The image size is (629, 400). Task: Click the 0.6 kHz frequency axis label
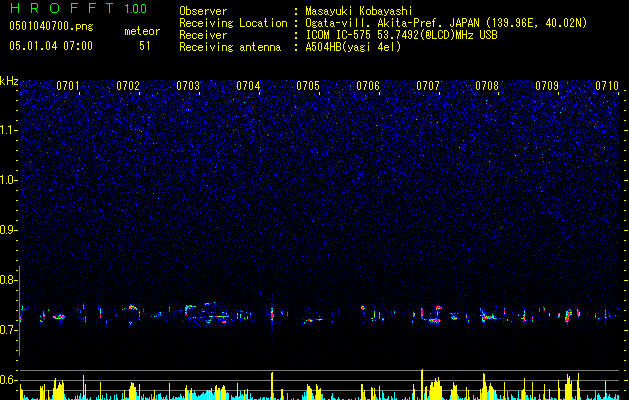click(x=7, y=380)
